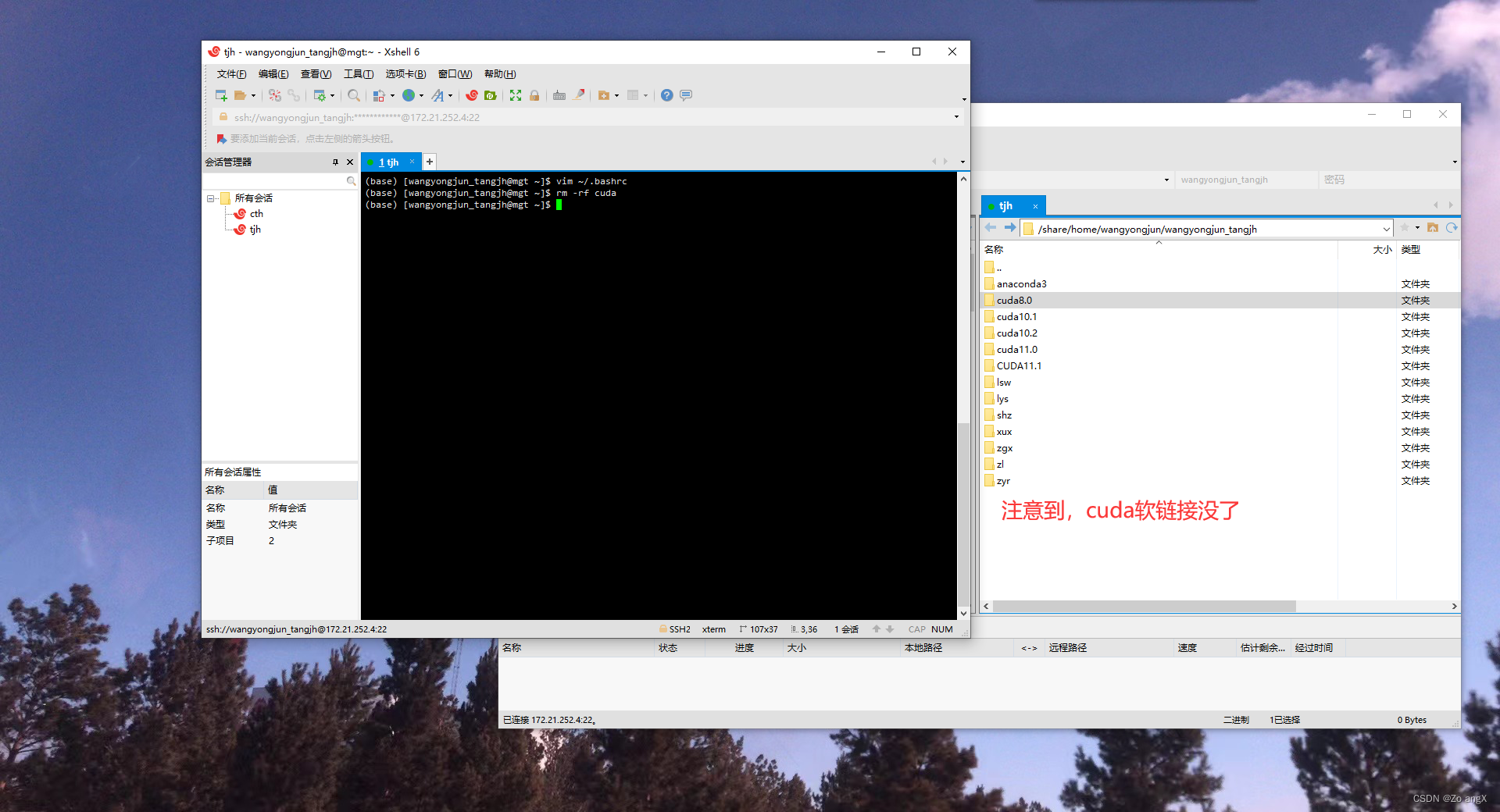This screenshot has width=1500, height=812.
Task: Sort Xftp files by 名称 column header
Action: tap(1159, 250)
